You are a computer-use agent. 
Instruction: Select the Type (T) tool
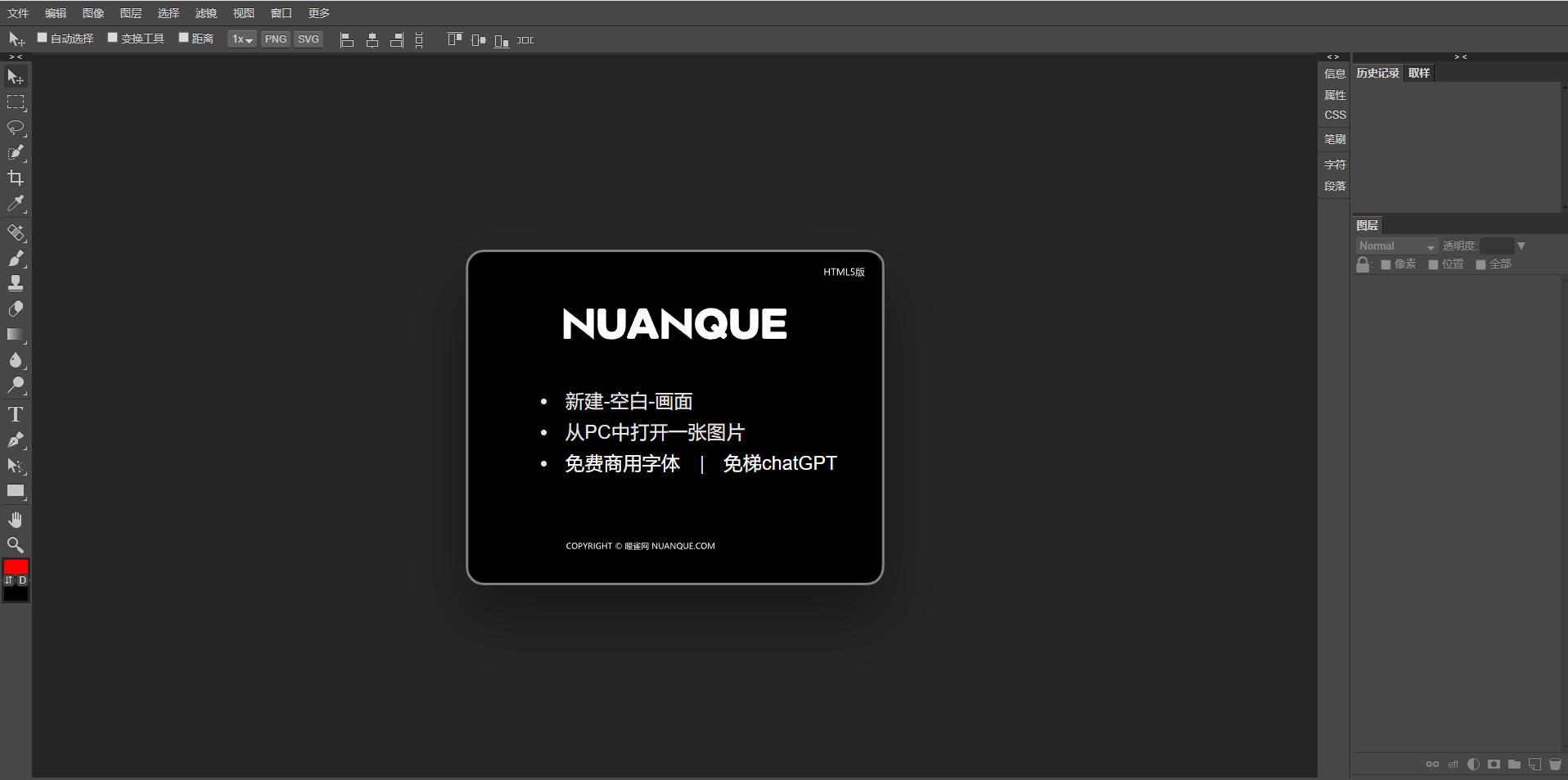16,414
